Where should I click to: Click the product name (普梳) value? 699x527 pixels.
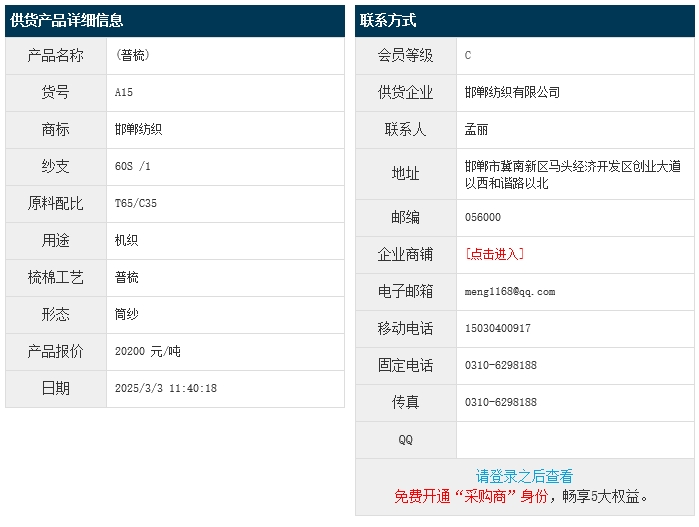[133, 55]
